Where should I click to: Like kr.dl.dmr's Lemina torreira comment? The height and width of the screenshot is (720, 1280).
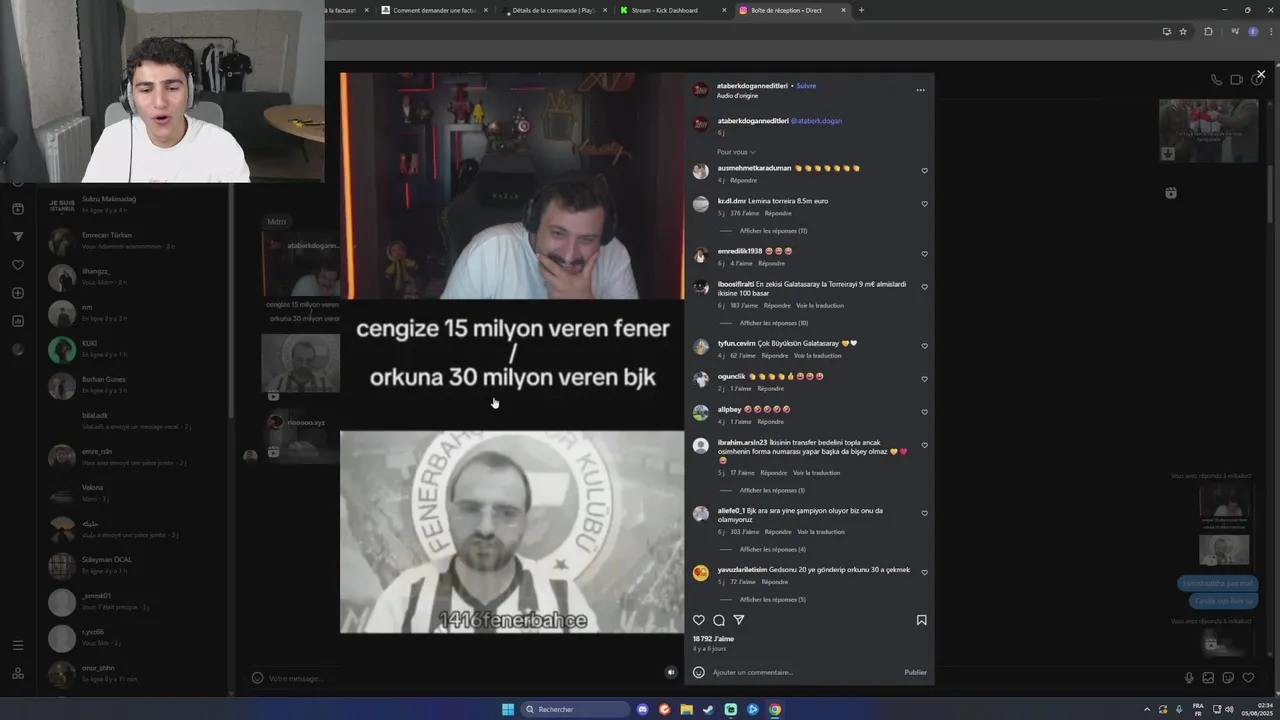924,204
